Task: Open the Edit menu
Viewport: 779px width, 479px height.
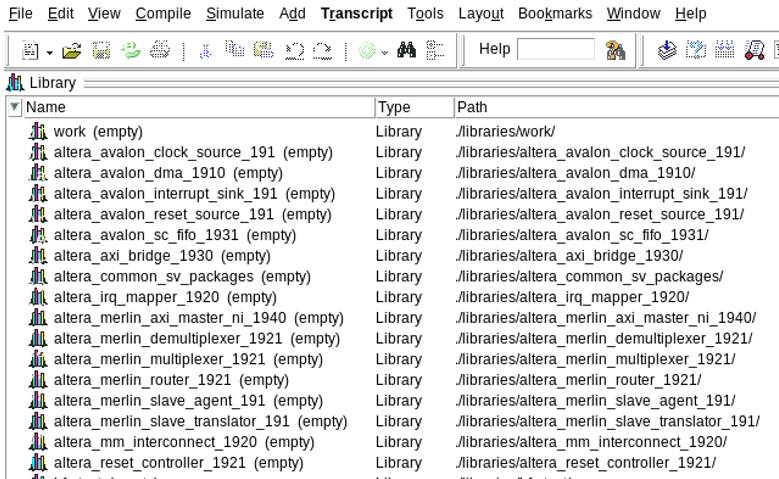Action: click(61, 13)
